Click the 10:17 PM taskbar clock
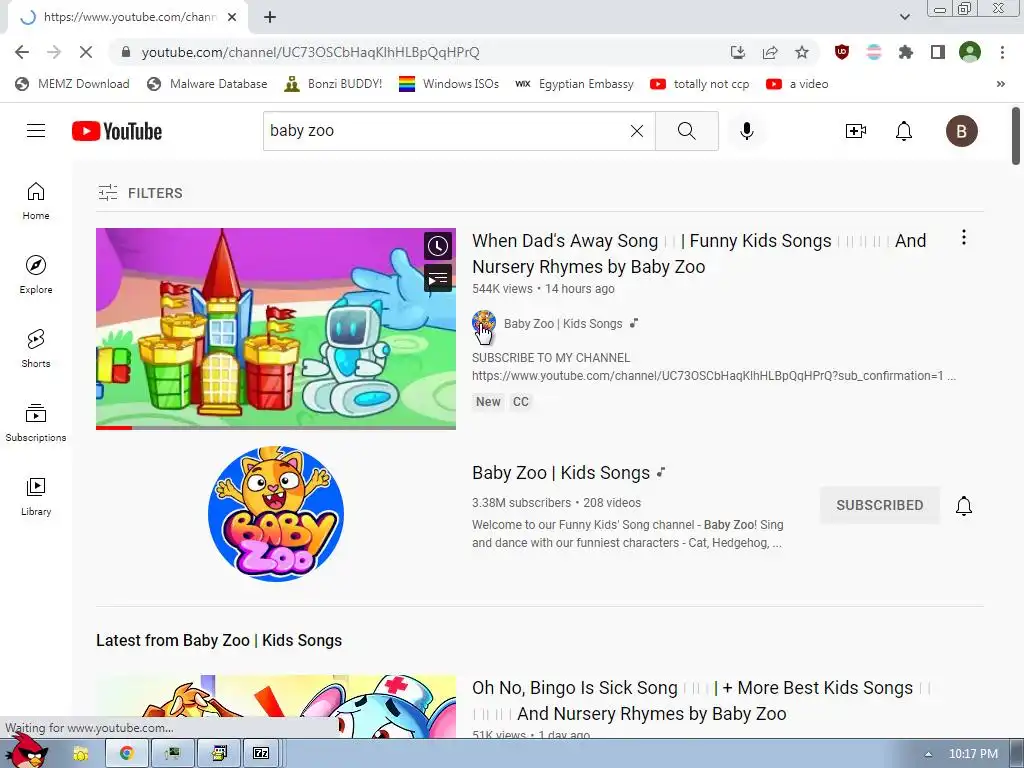The width and height of the screenshot is (1024, 768). [x=973, y=754]
